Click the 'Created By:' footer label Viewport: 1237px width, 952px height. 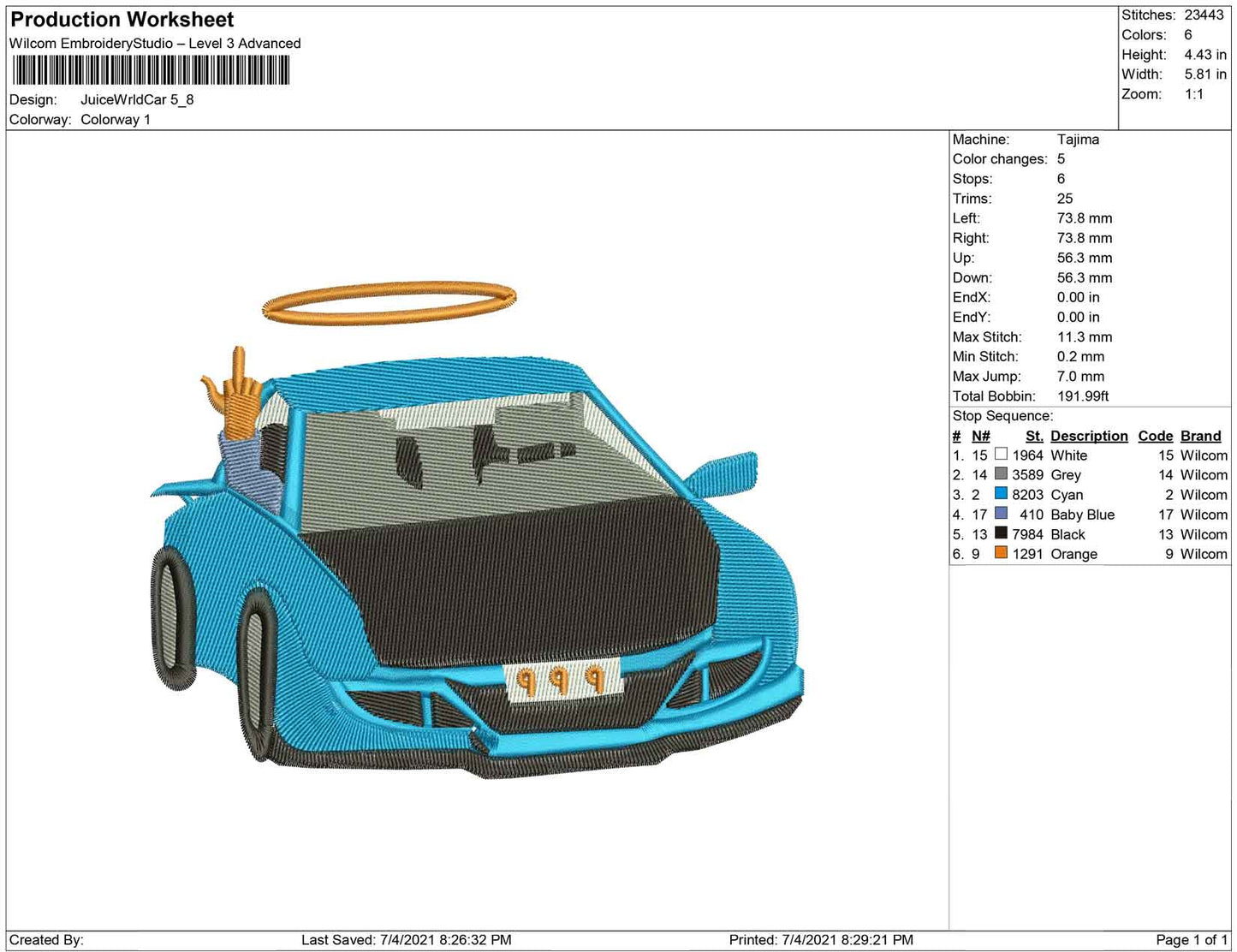[46, 940]
